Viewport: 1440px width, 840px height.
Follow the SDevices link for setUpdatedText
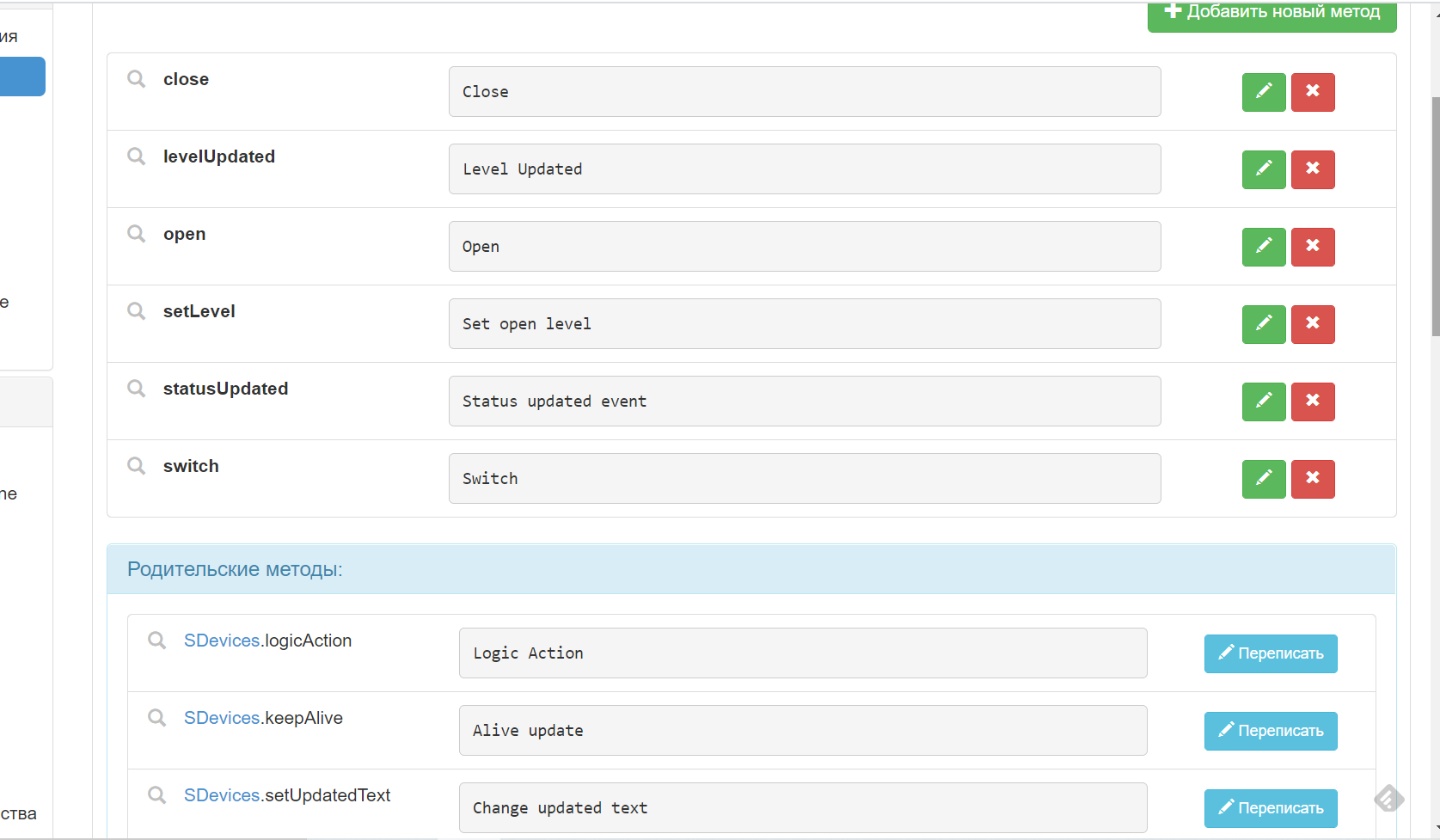click(221, 795)
